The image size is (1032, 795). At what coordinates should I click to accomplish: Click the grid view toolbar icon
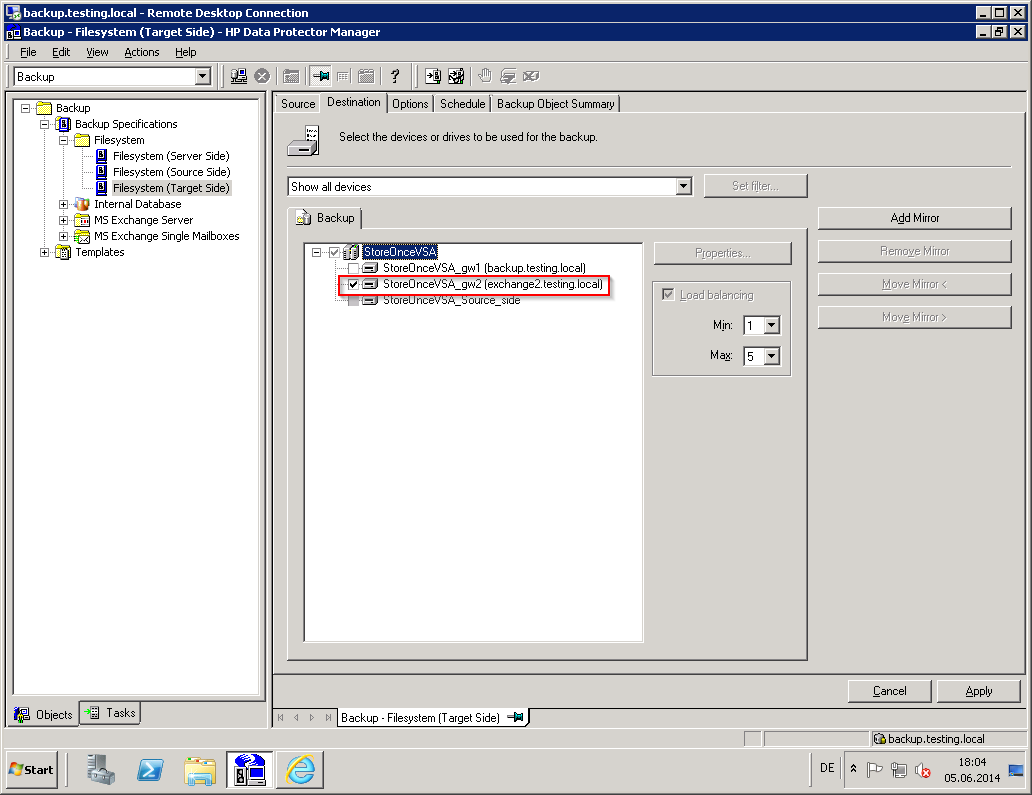(343, 76)
